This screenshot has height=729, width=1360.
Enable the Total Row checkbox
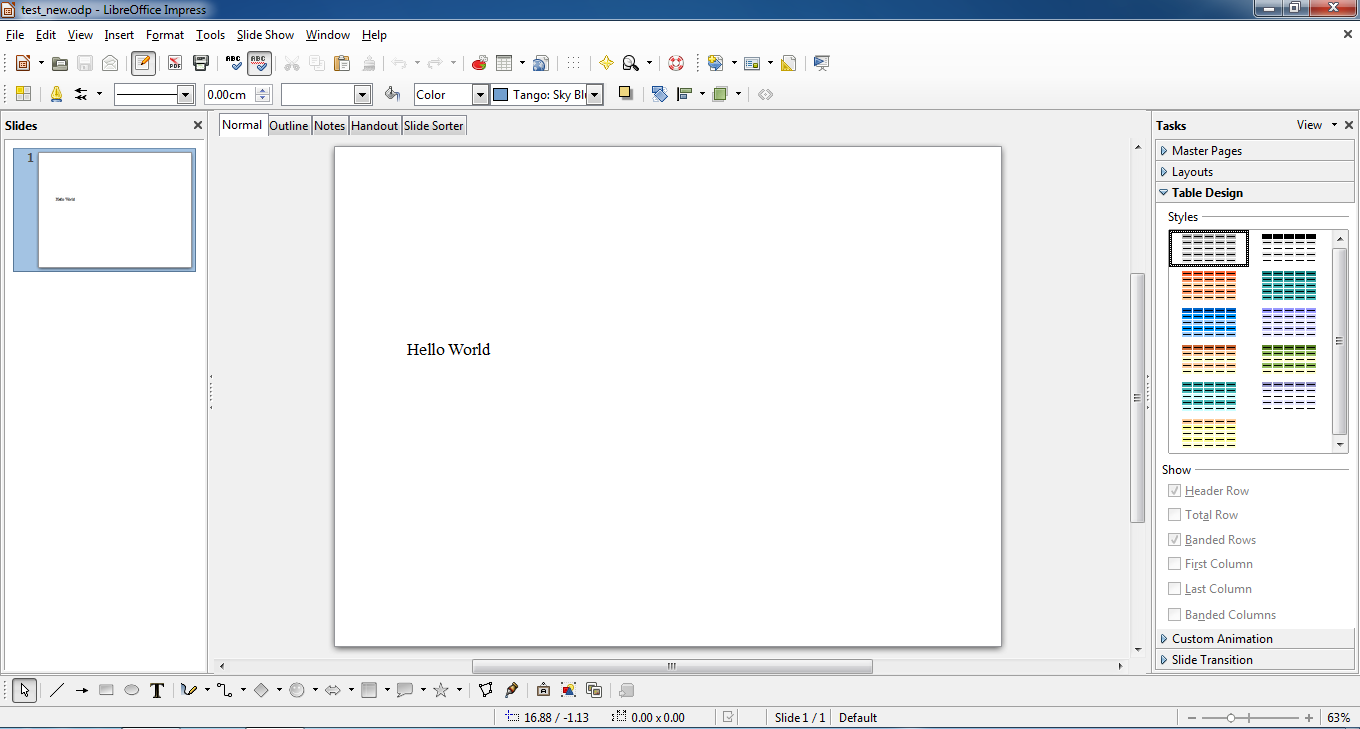(1174, 515)
